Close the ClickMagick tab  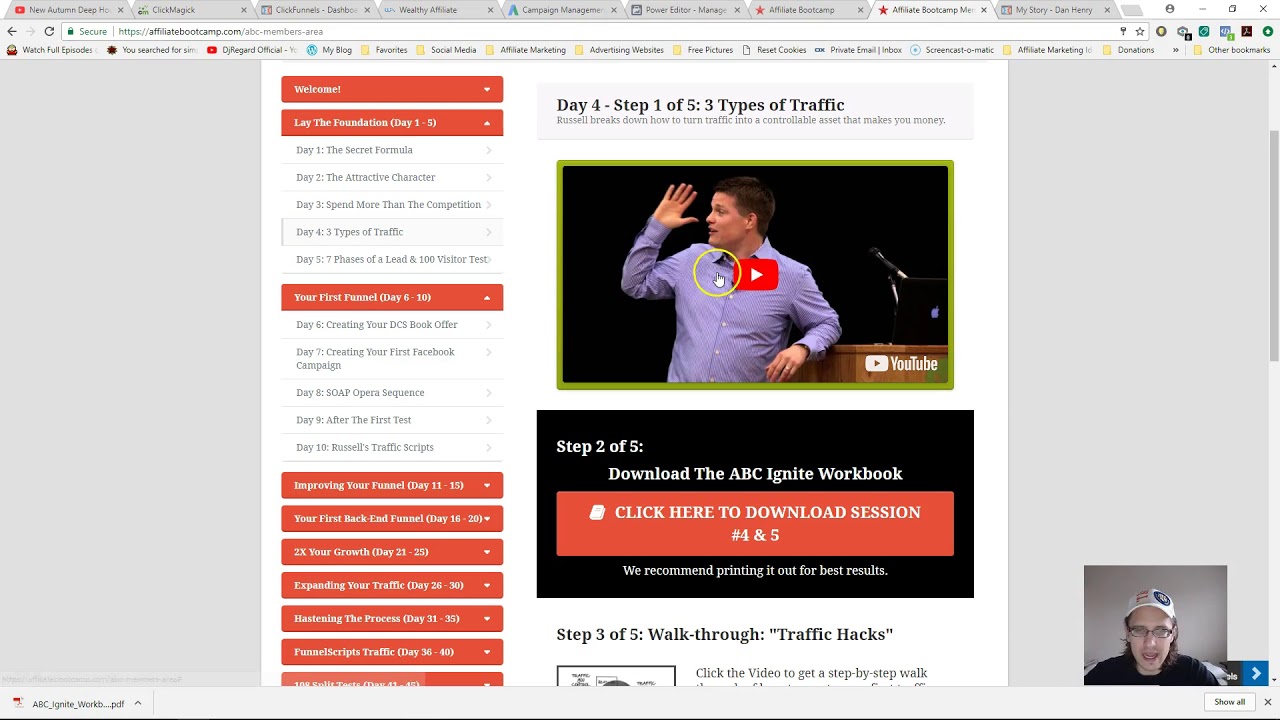(244, 10)
